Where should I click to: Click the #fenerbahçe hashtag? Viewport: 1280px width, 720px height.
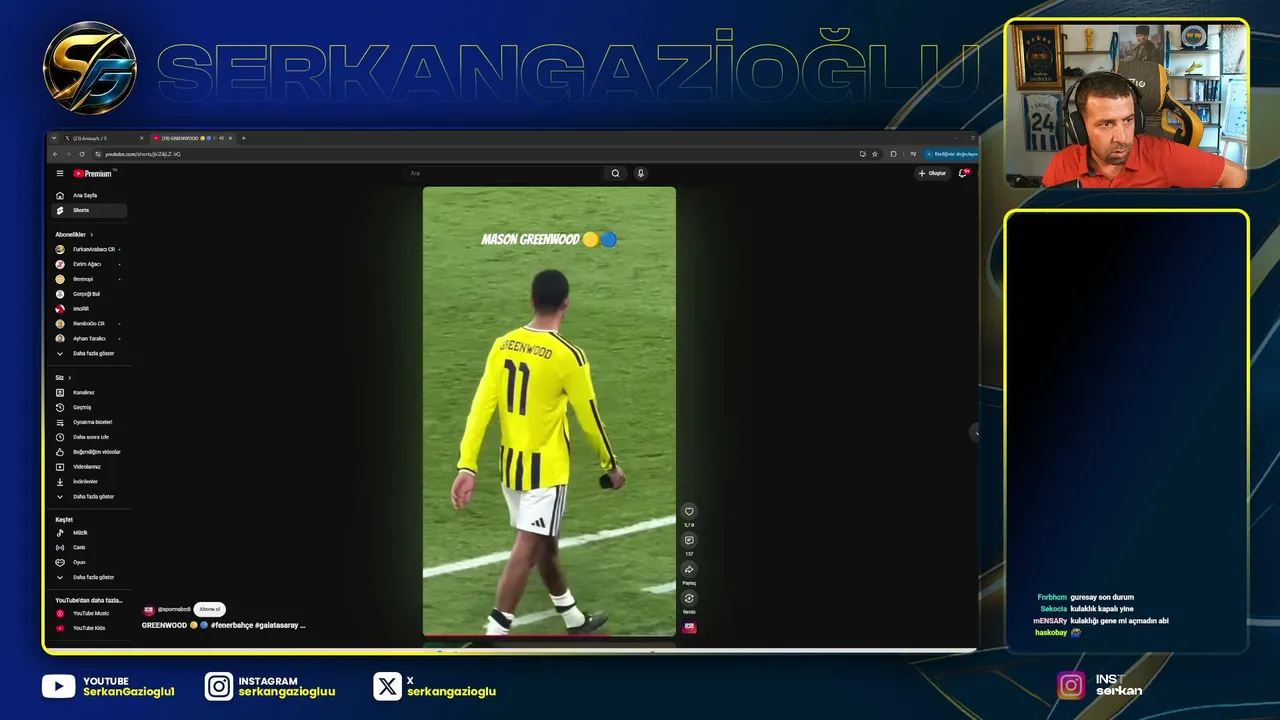(232, 625)
